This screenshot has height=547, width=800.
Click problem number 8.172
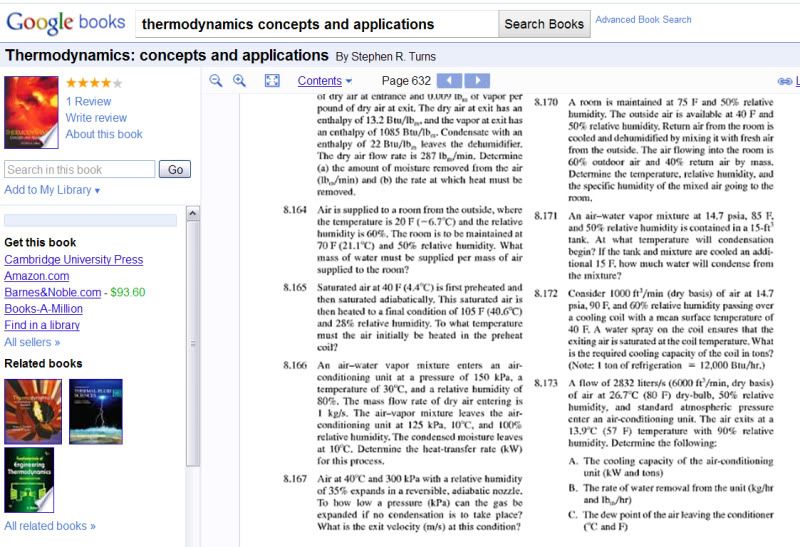pyautogui.click(x=546, y=293)
